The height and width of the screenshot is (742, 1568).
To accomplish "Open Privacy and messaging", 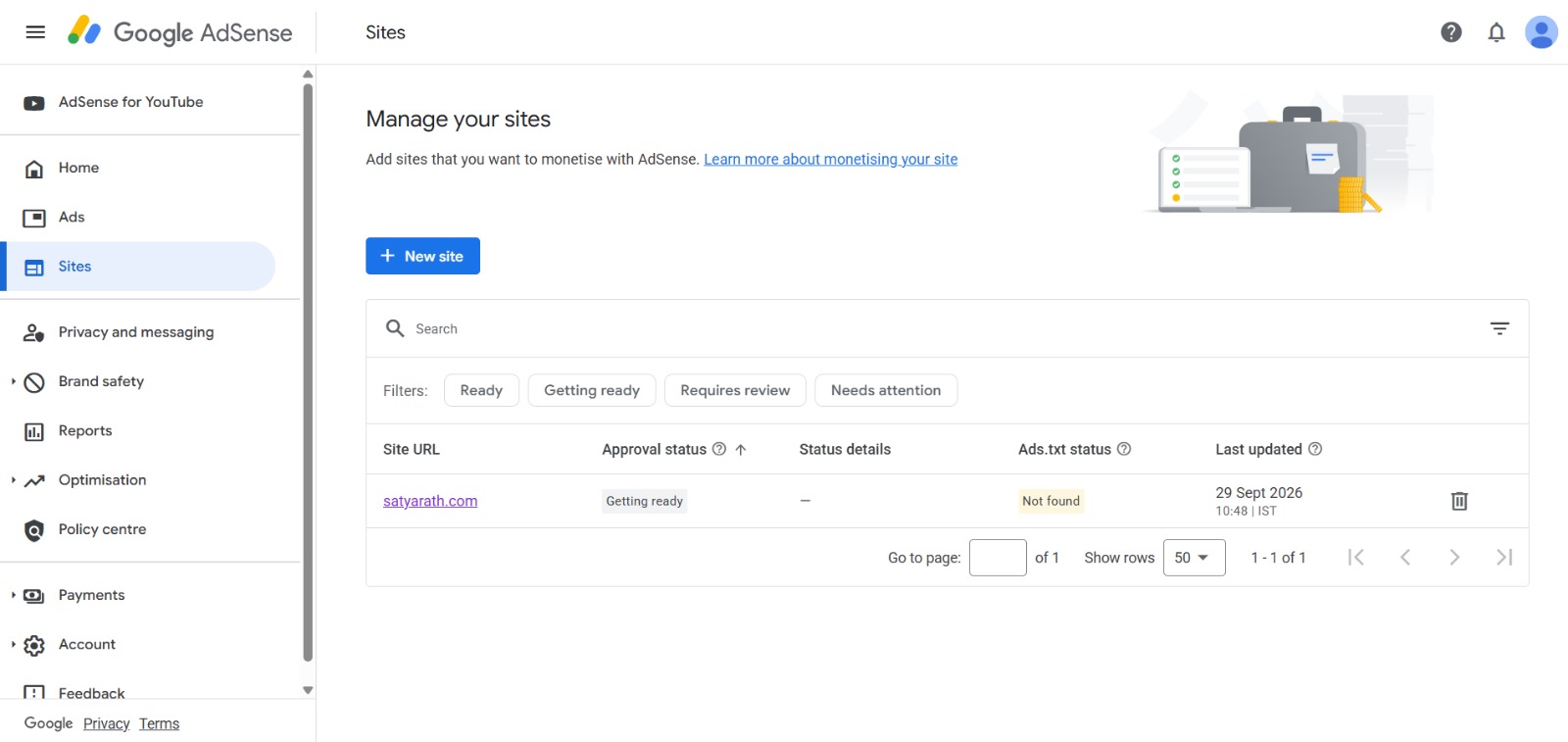I will click(138, 332).
